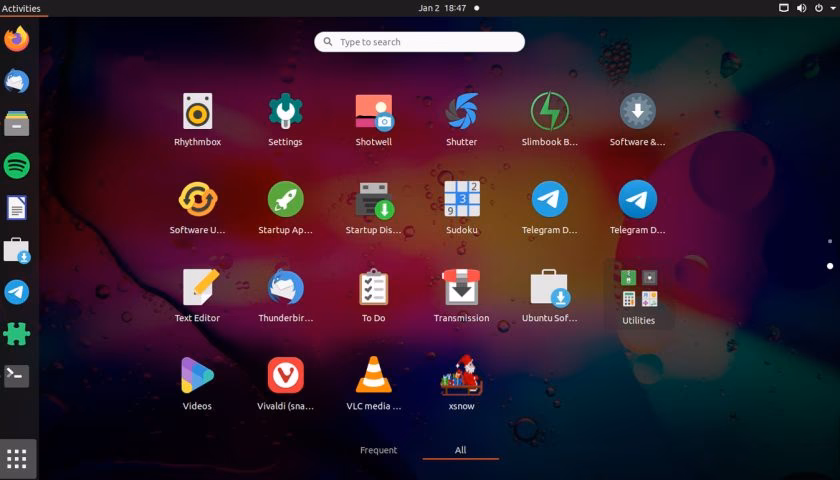
Task: Open the volume indicator in top bar
Action: (801, 8)
